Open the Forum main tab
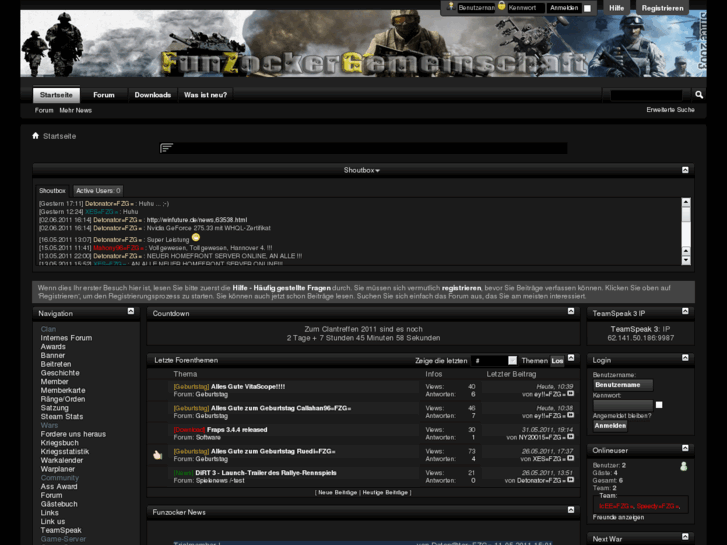 104,95
